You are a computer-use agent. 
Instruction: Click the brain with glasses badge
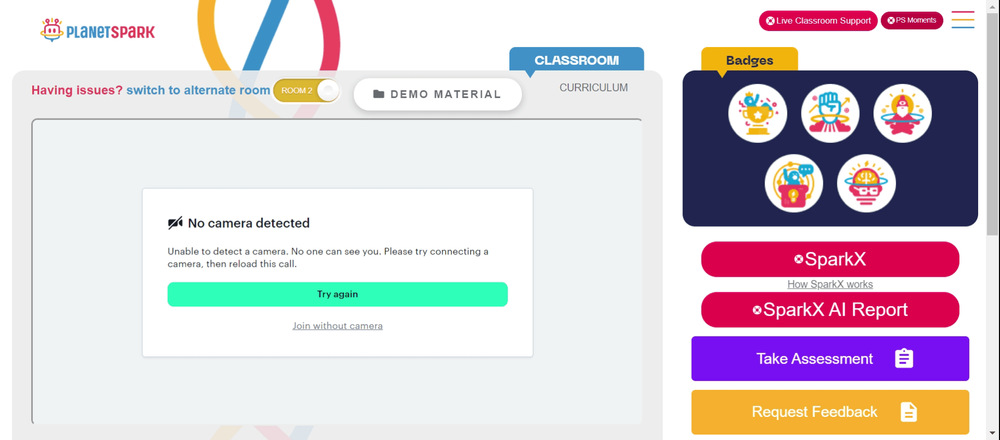866,184
